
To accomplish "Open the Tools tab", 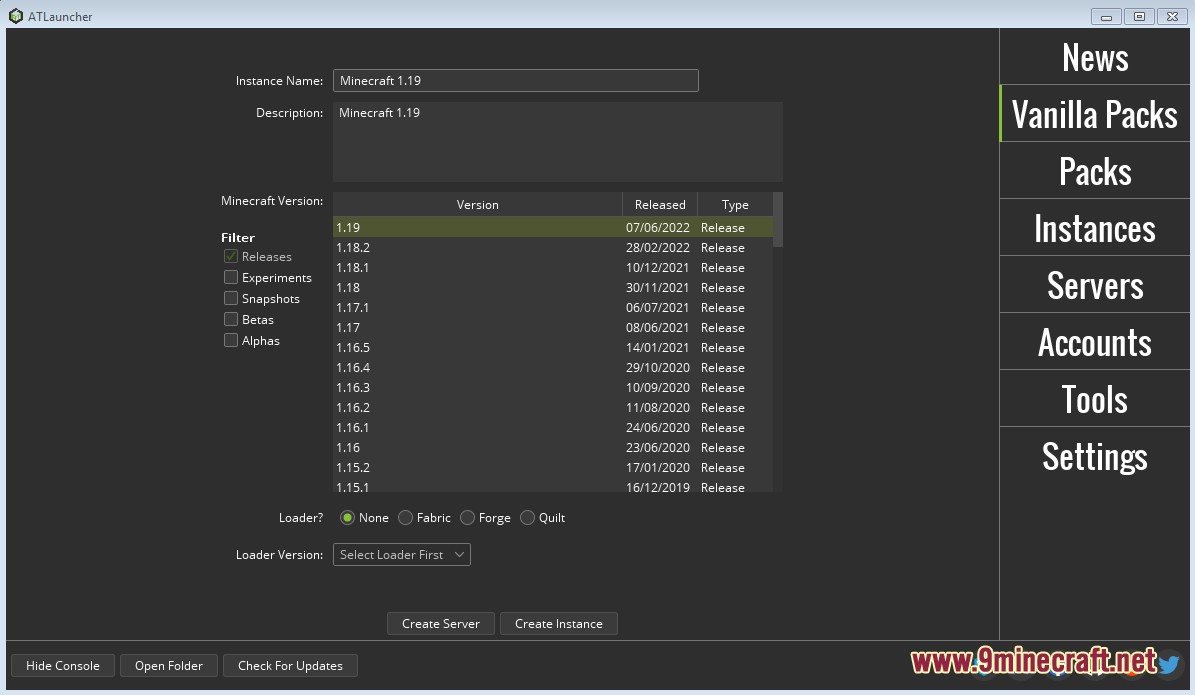I will click(x=1094, y=399).
